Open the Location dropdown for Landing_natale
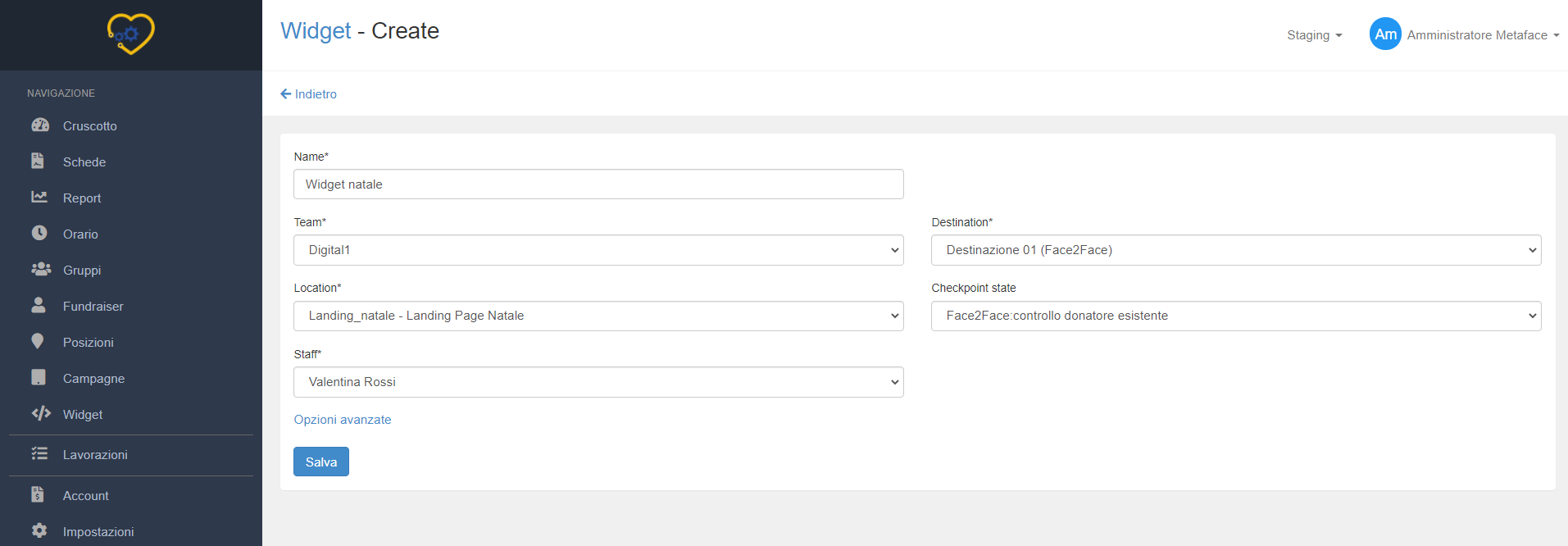 (x=598, y=316)
